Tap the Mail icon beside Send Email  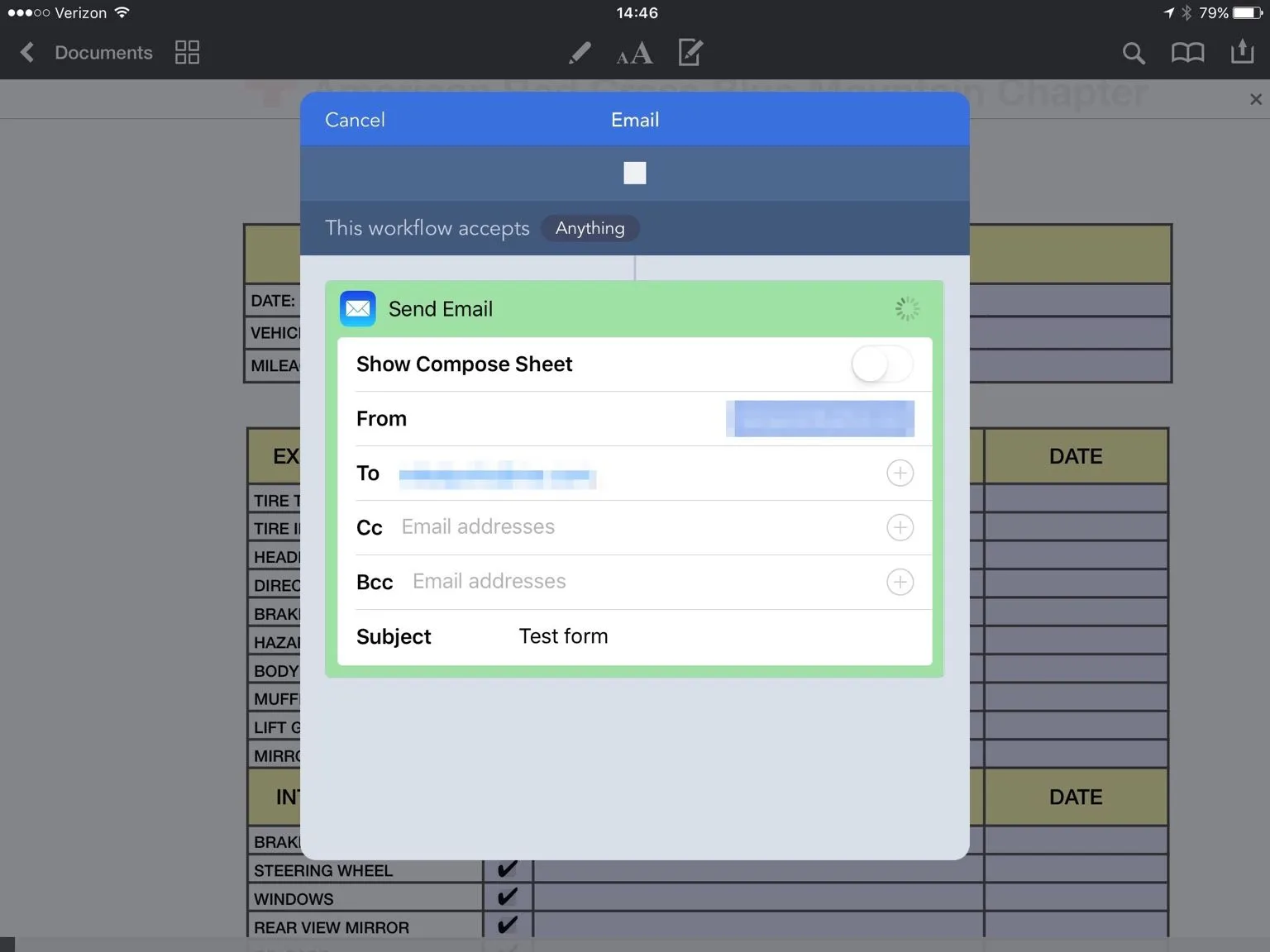pyautogui.click(x=357, y=309)
